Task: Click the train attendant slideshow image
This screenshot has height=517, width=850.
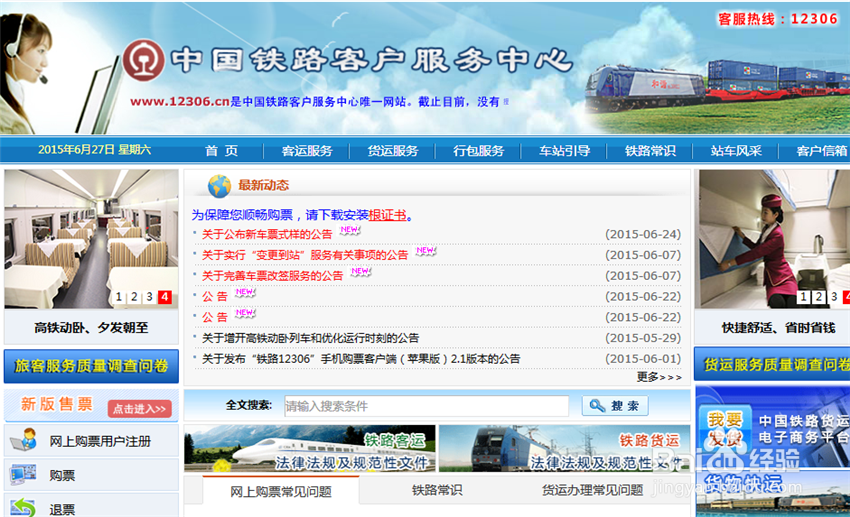Action: 774,239
